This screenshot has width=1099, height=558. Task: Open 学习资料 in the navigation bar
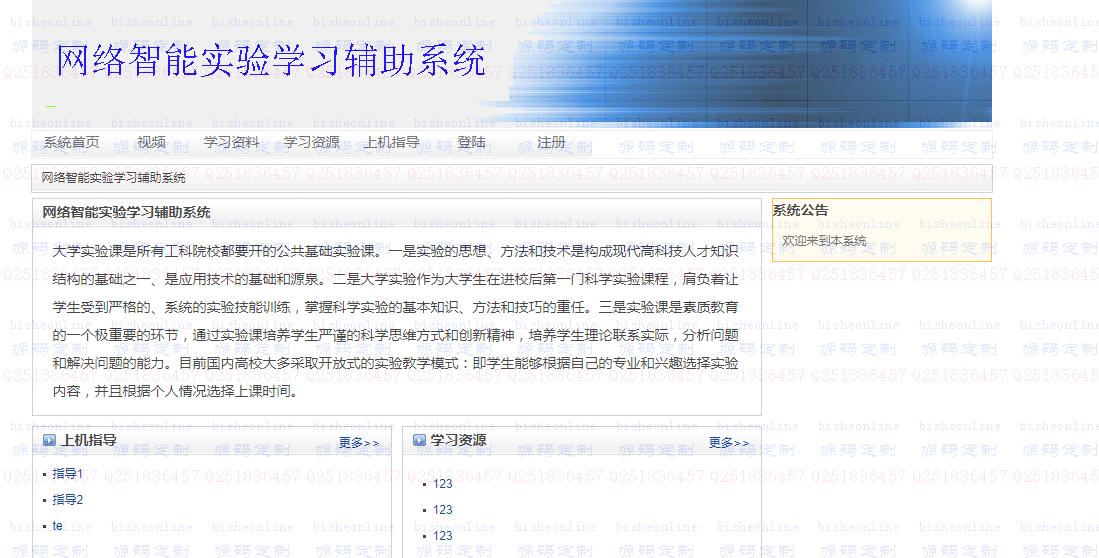[231, 142]
